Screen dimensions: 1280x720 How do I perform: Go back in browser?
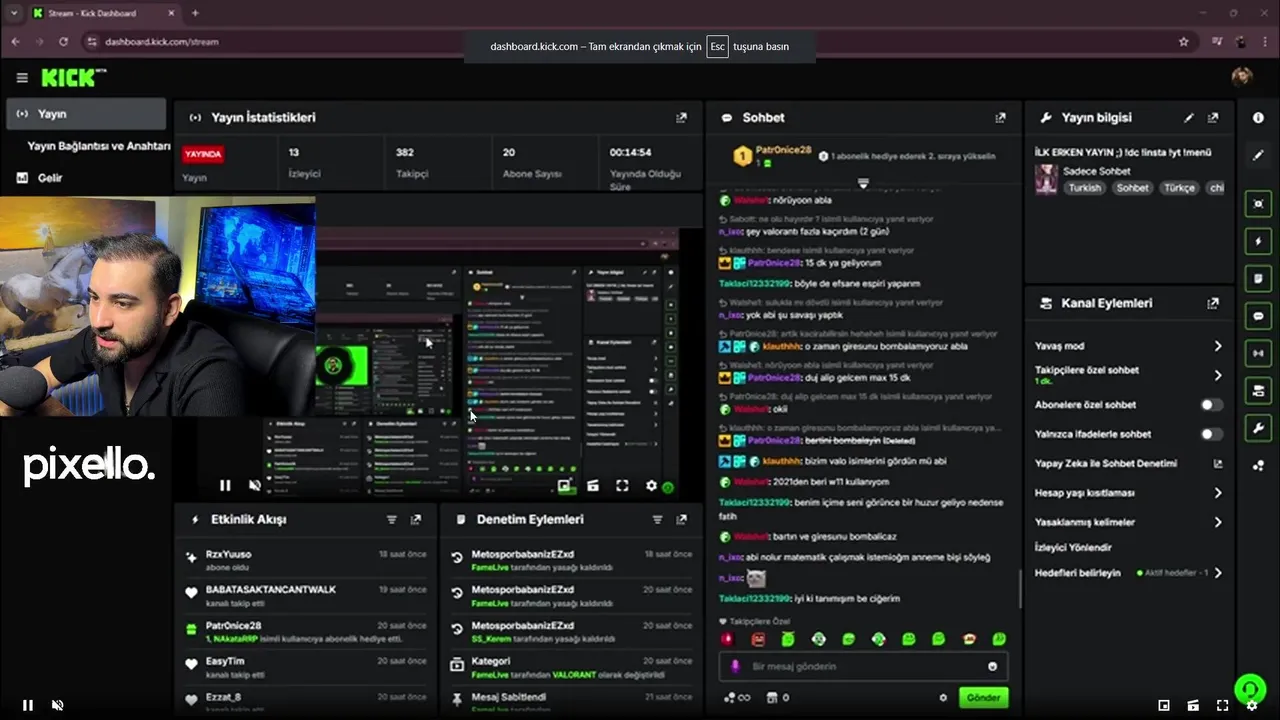coord(15,42)
